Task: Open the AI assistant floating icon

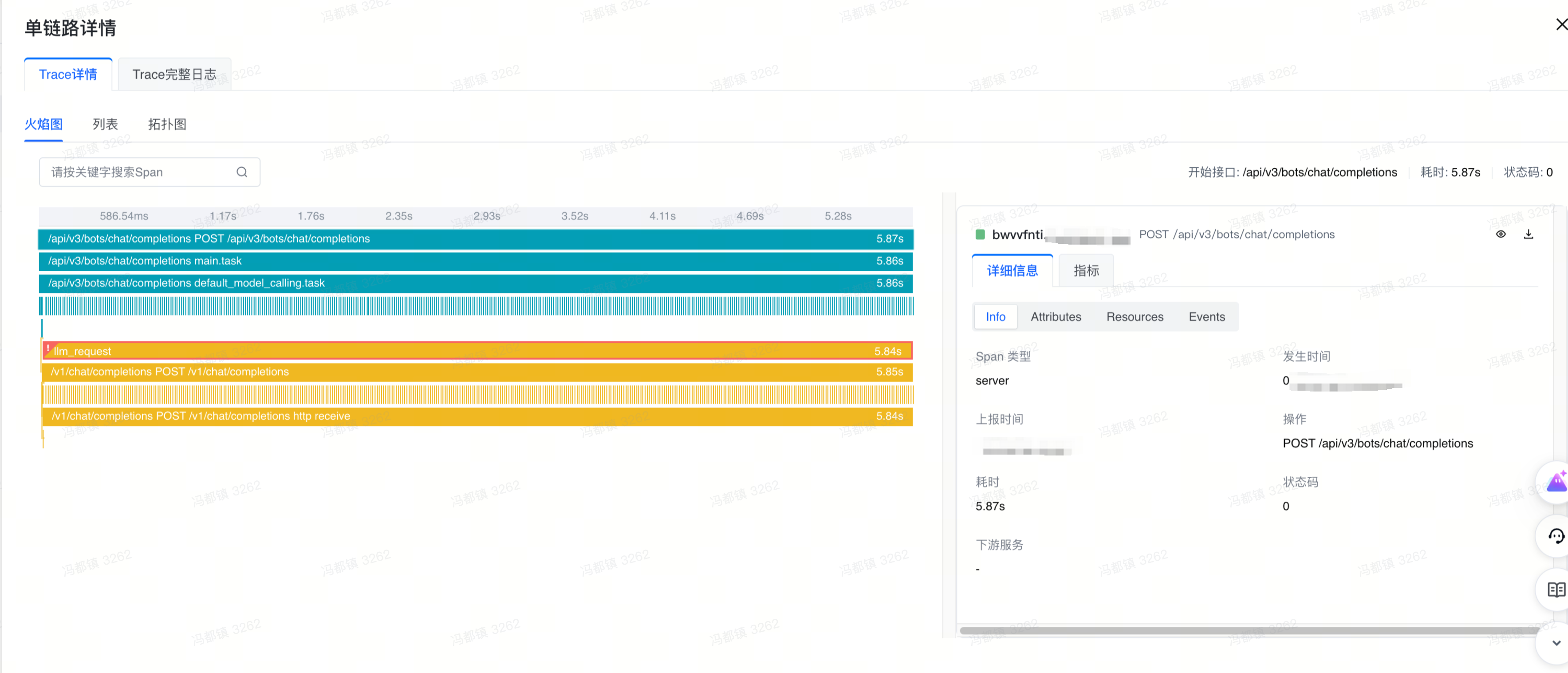Action: coord(1556,483)
